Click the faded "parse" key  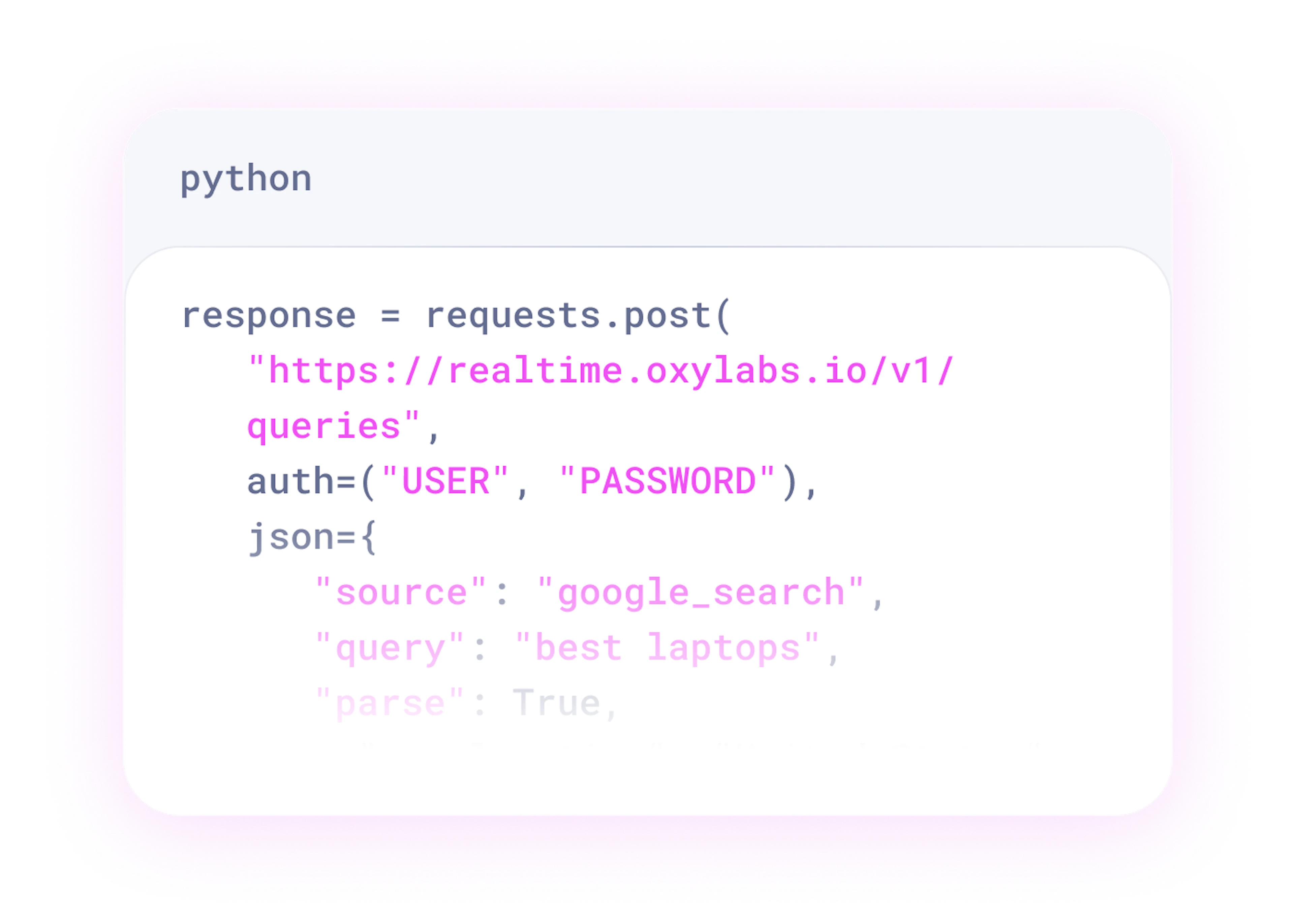(390, 703)
